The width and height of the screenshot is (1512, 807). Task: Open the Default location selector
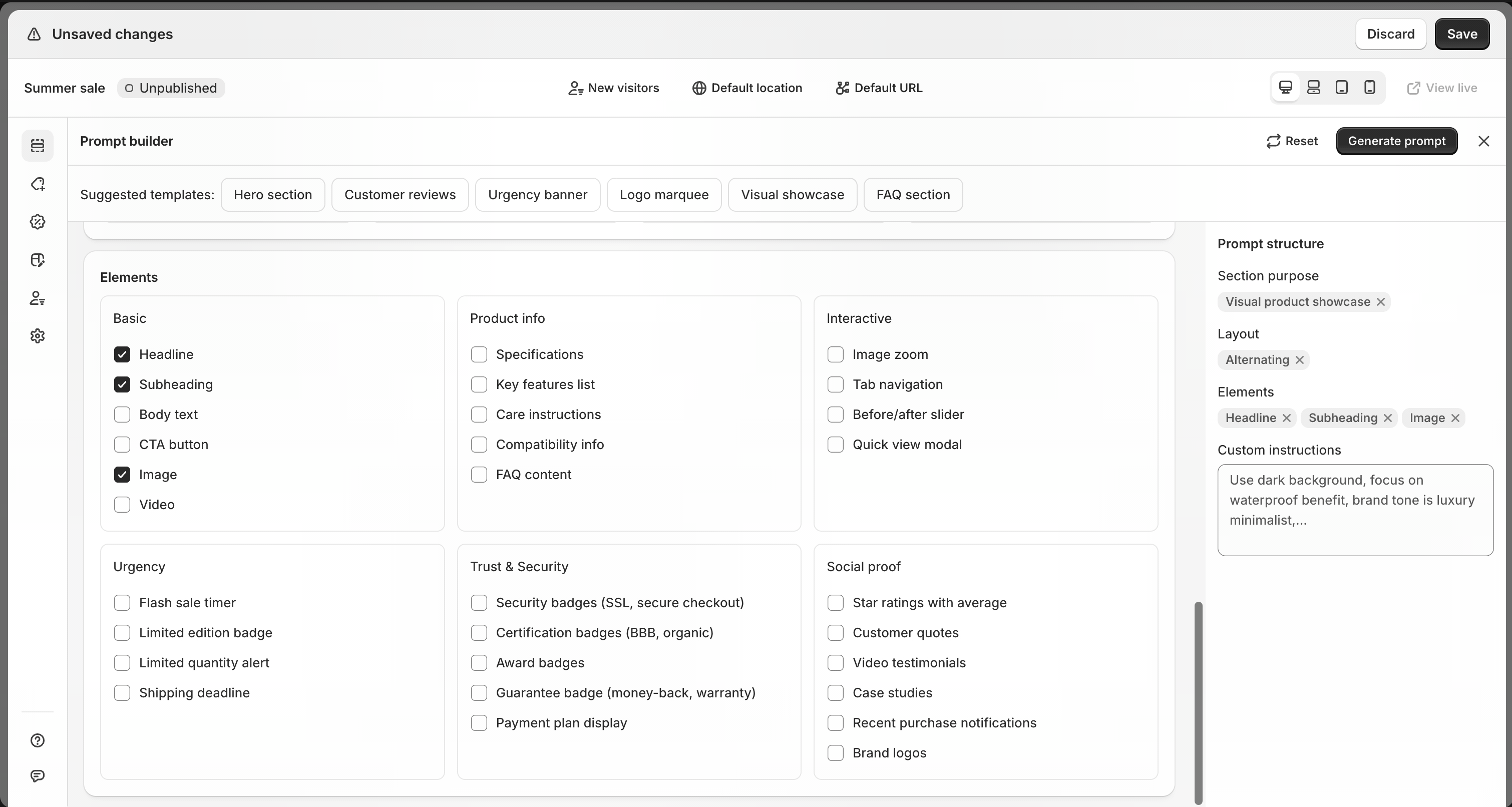[746, 88]
